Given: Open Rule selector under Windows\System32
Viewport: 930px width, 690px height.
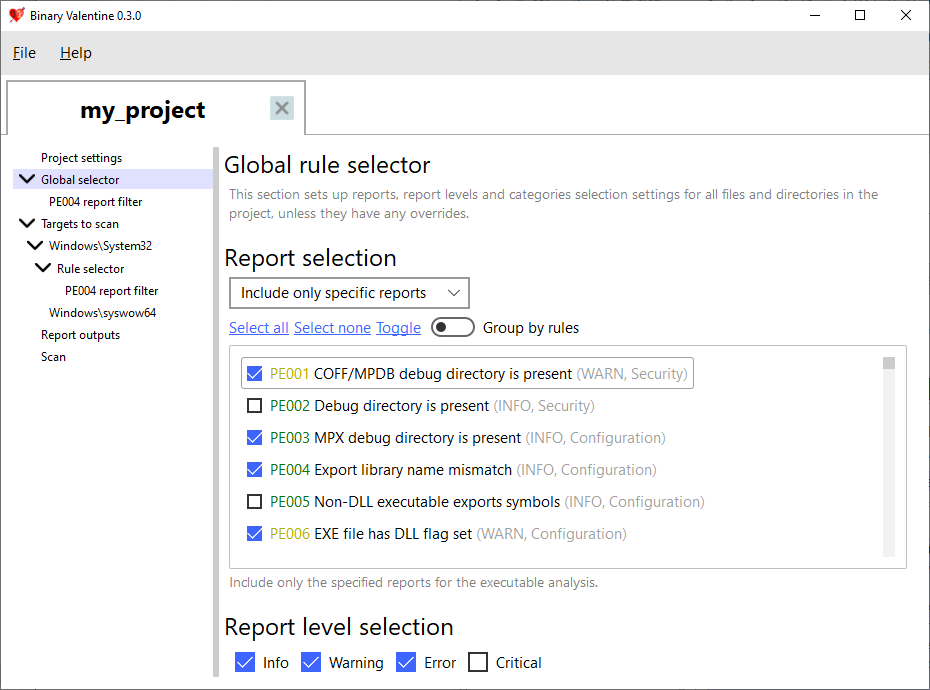Looking at the screenshot, I should [91, 269].
